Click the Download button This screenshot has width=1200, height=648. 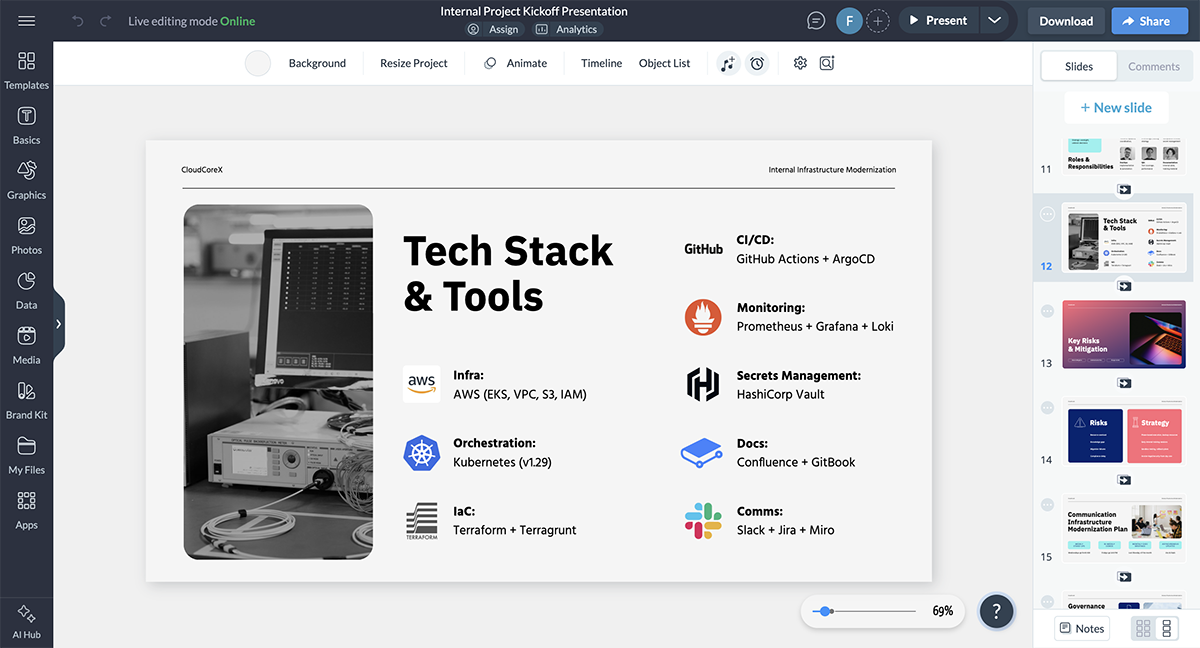[1065, 21]
